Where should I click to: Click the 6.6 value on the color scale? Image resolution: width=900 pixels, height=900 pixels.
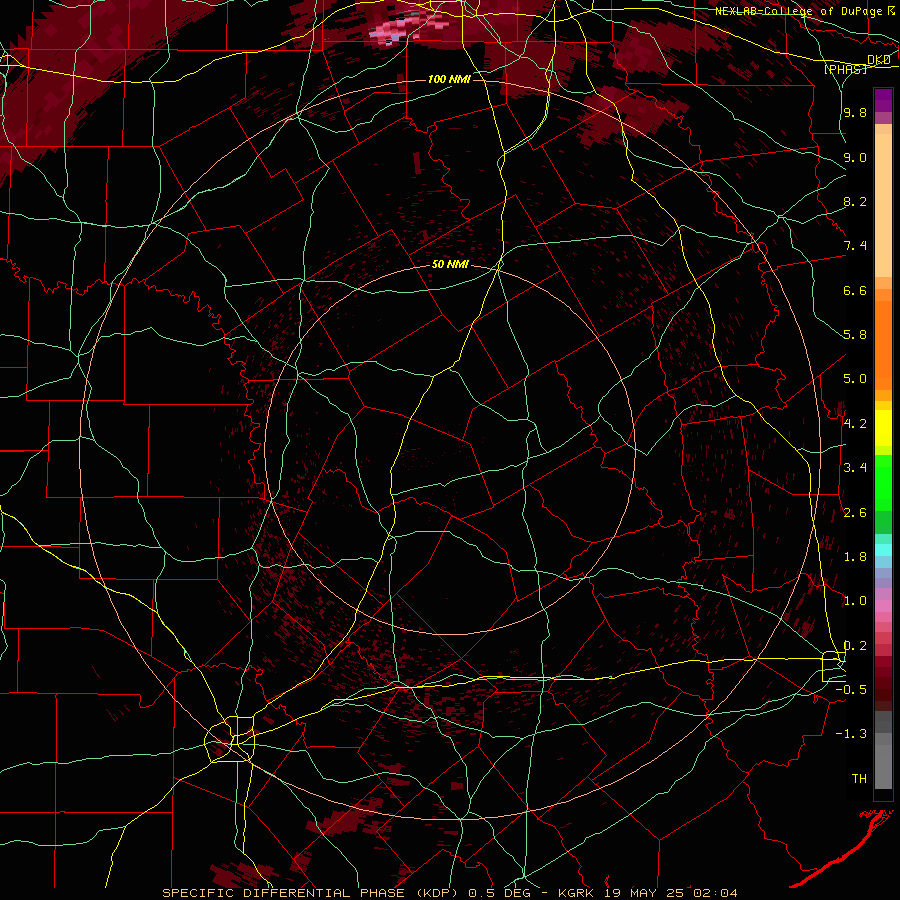click(x=855, y=290)
